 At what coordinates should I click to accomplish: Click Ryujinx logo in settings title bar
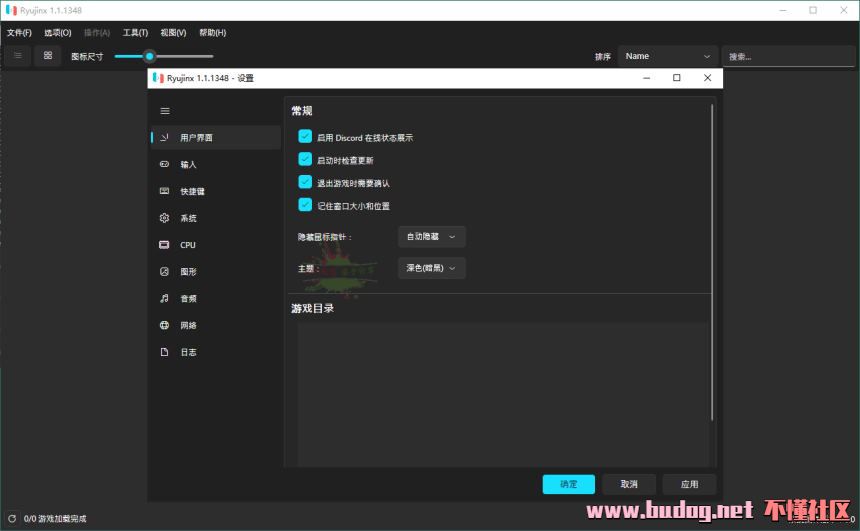click(x=158, y=78)
